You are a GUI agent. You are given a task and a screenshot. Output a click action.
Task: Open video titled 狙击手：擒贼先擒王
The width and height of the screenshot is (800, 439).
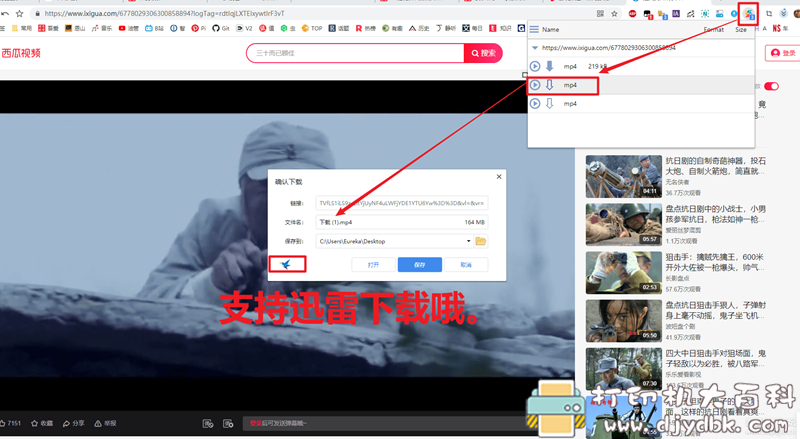(x=715, y=262)
